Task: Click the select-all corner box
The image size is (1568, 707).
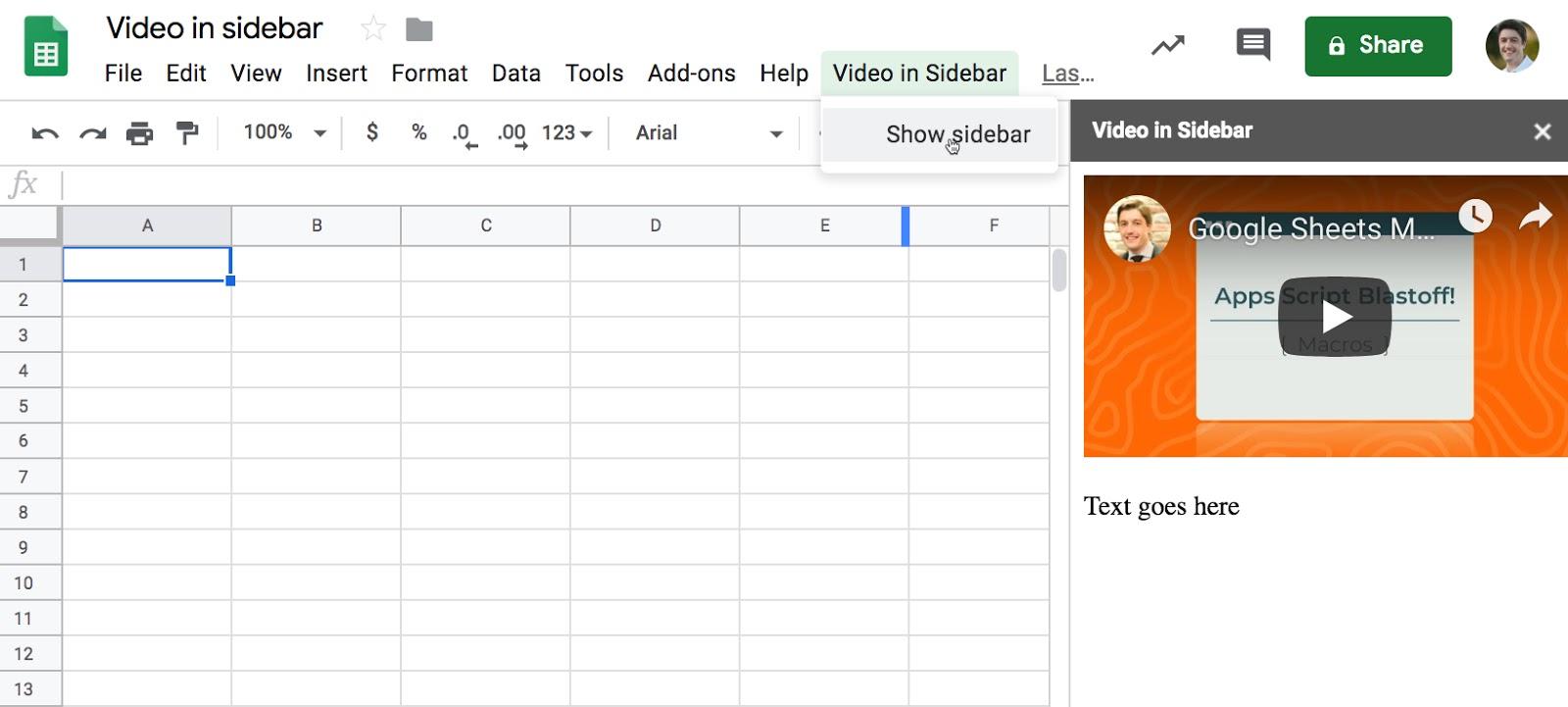Action: click(x=30, y=226)
